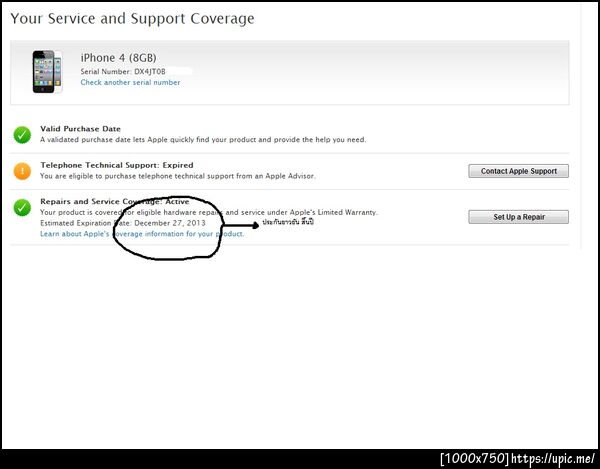Viewport: 600px width, 469px height.
Task: Click the 'Valid Purchase Date' heading
Action: point(80,129)
